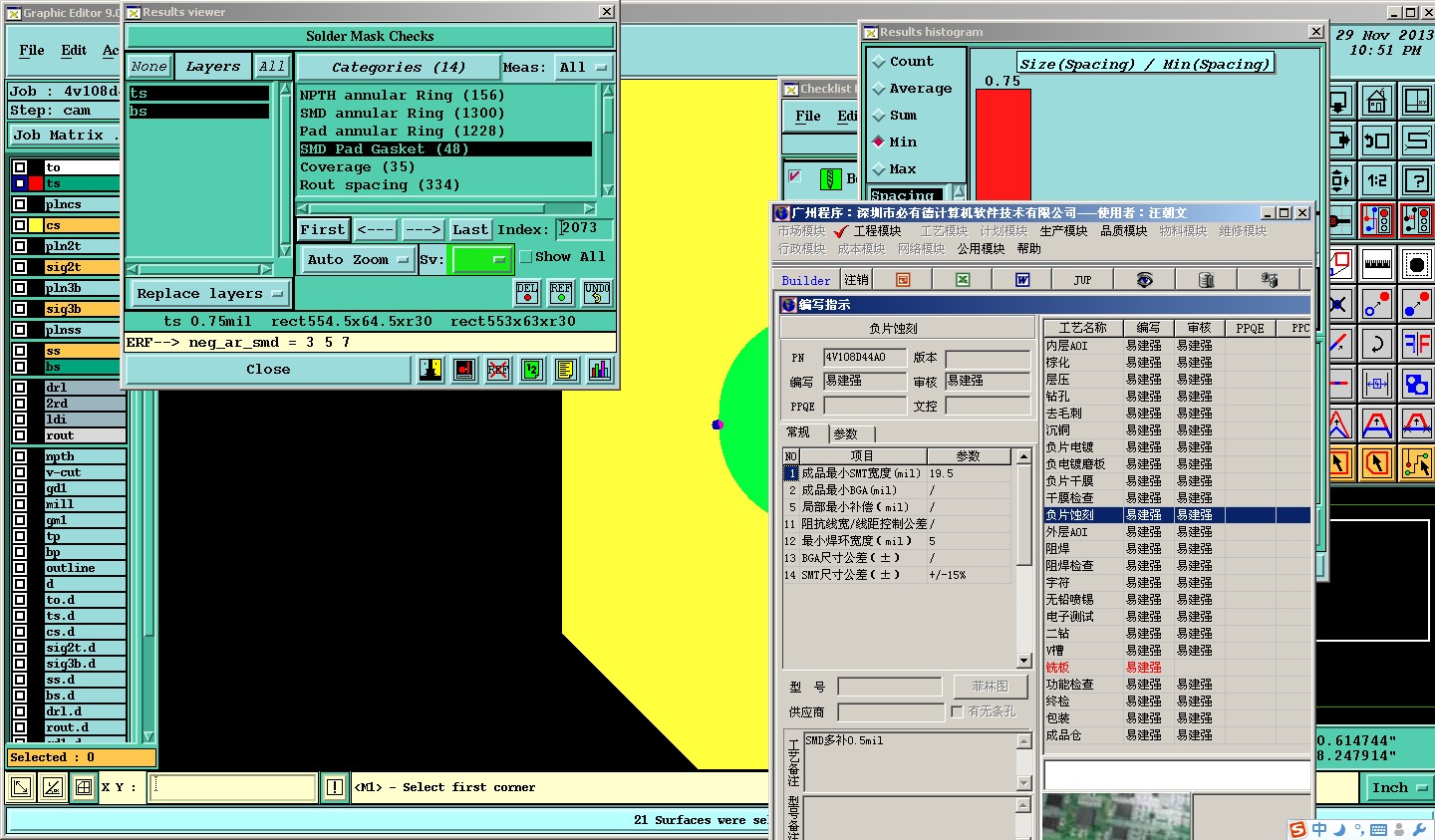
Task: Select the Max radio option
Action: 878,168
